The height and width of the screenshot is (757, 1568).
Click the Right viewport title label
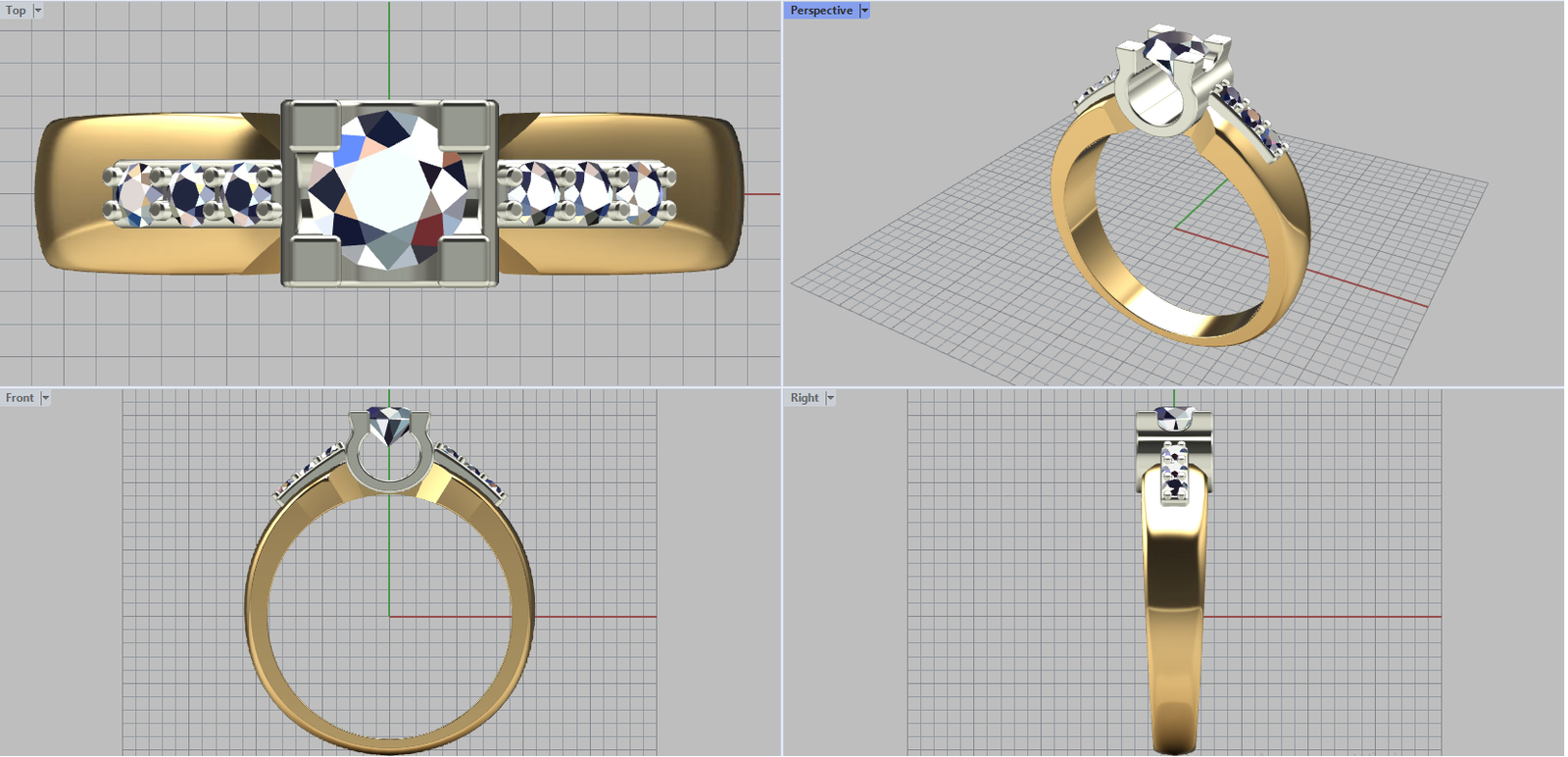coord(805,398)
